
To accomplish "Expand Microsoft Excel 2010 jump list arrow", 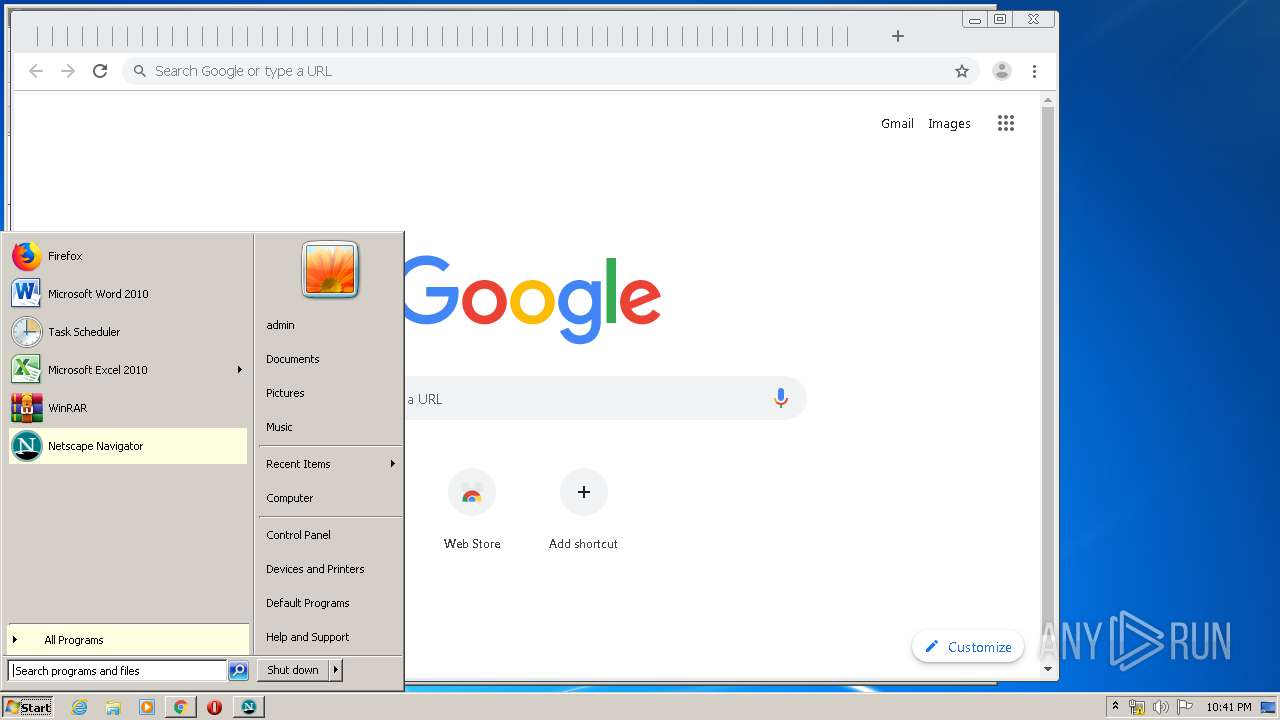I will pyautogui.click(x=240, y=370).
